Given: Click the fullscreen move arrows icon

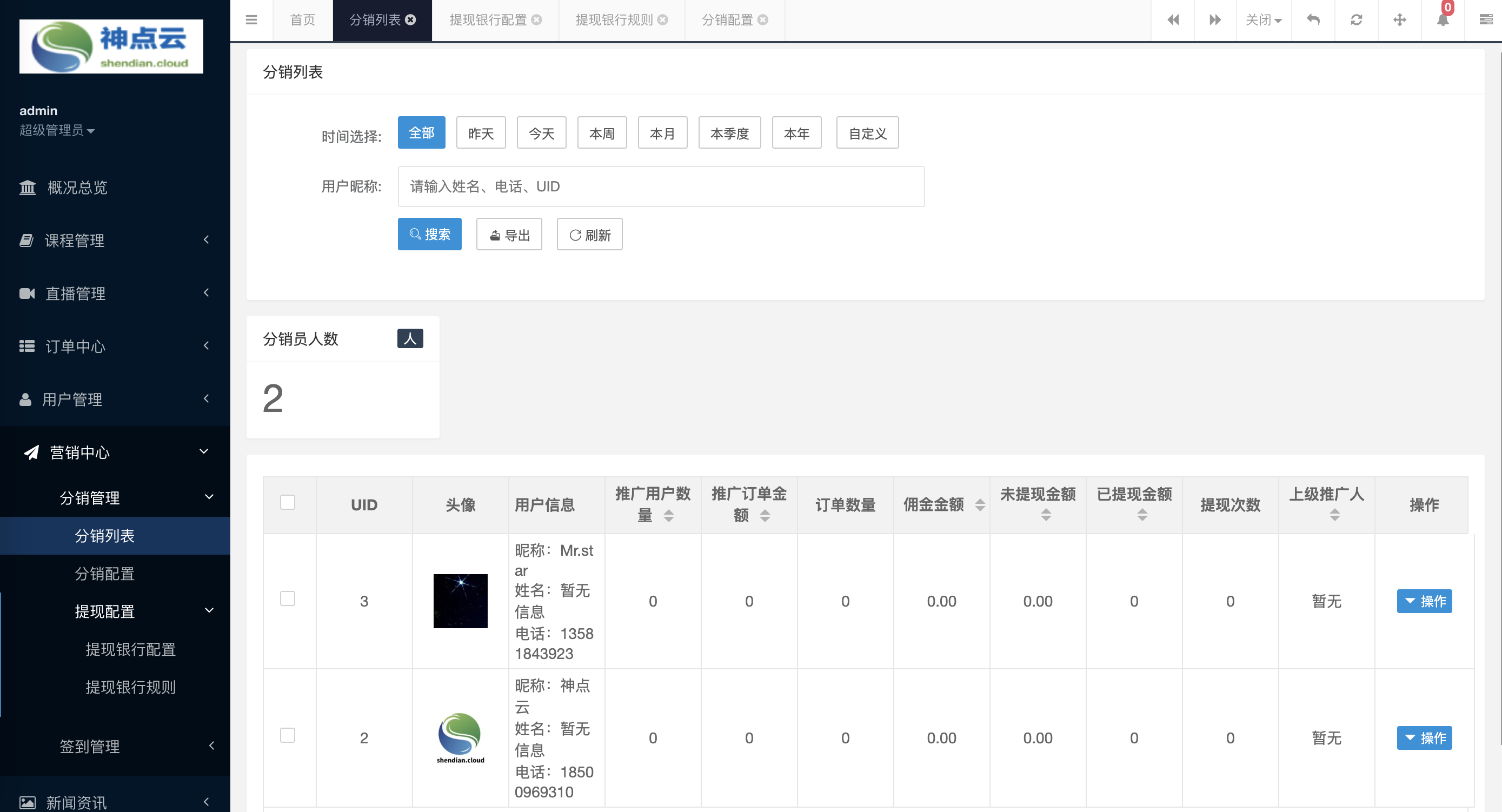Looking at the screenshot, I should pyautogui.click(x=1399, y=20).
